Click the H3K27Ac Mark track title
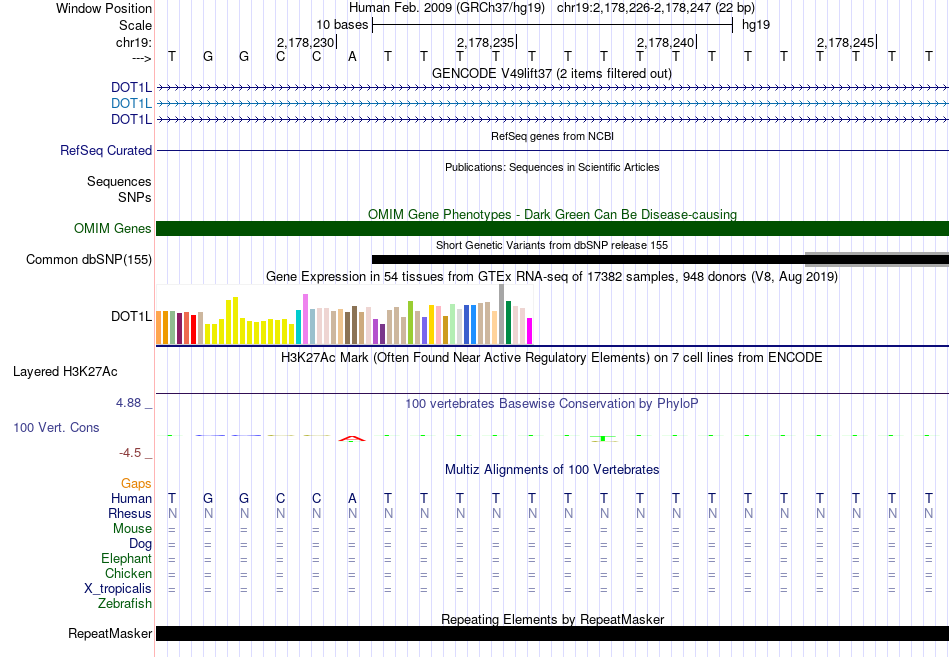 pos(552,358)
